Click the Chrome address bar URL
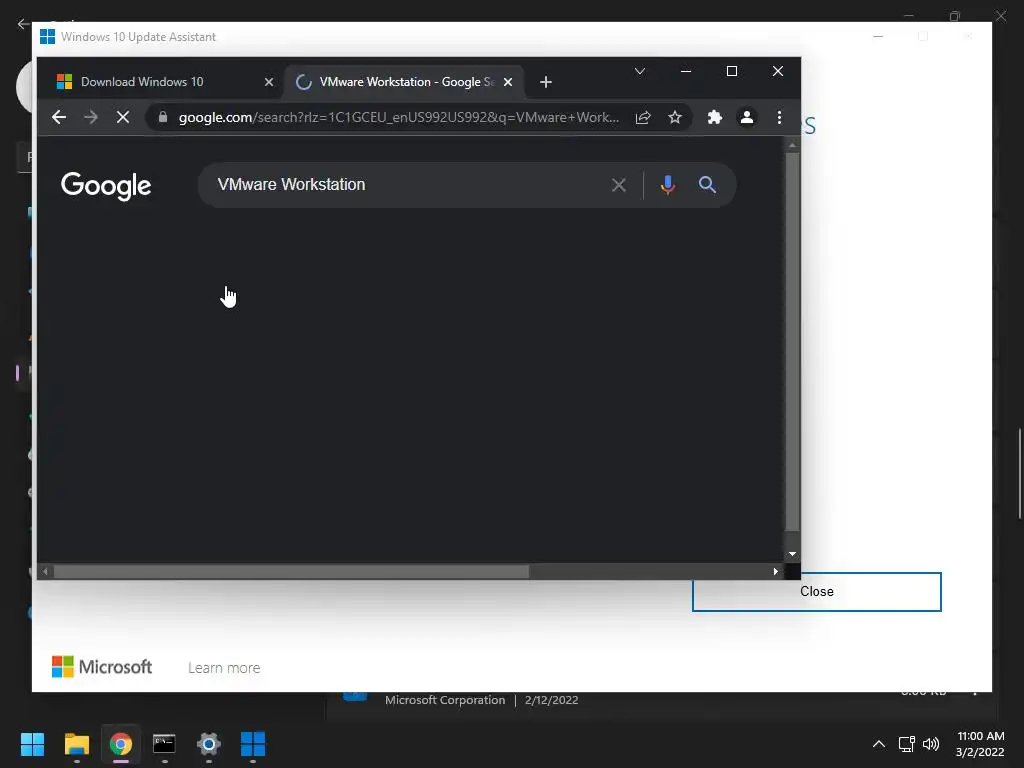This screenshot has height=768, width=1024. pos(398,118)
